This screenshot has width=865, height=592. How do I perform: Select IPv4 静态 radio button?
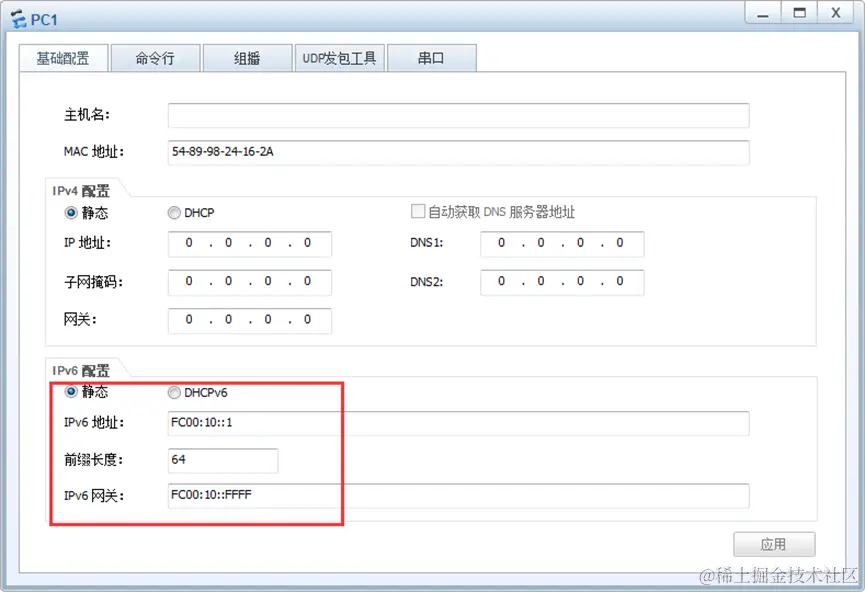71,212
